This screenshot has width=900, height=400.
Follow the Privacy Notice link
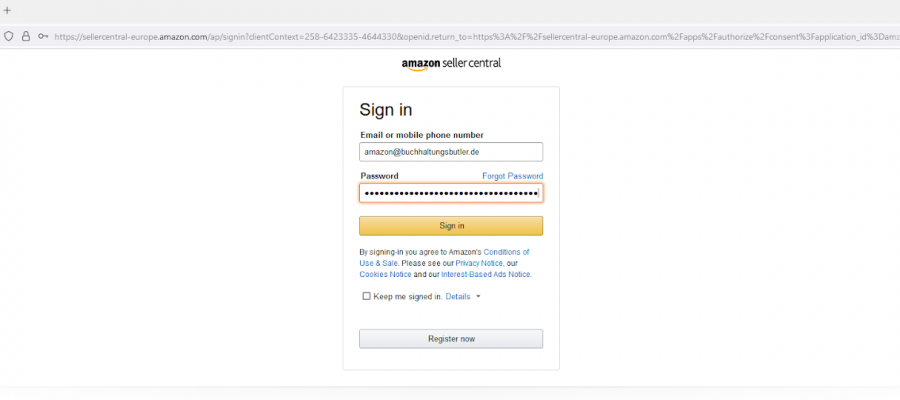pos(478,263)
